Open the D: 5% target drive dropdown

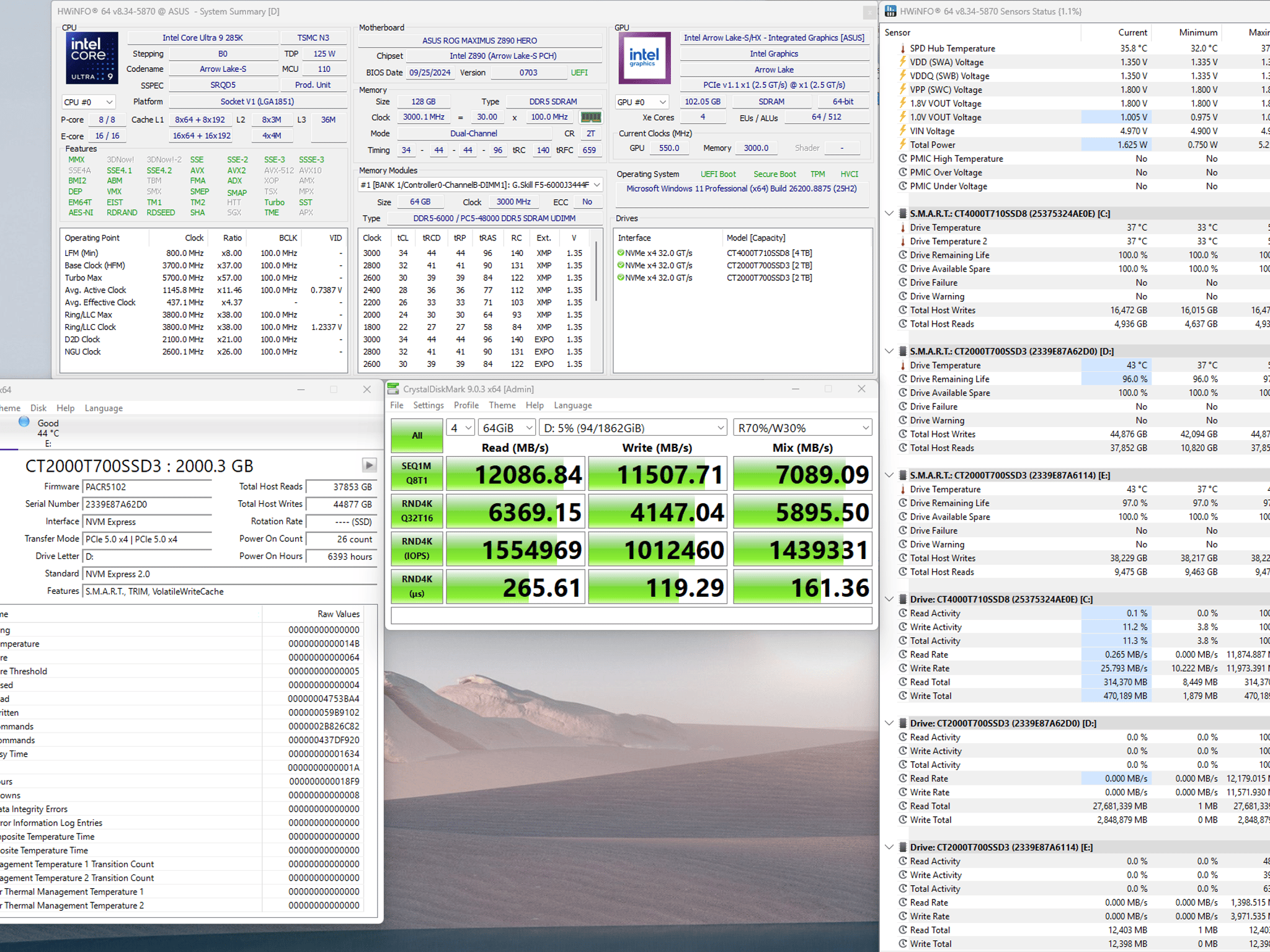(x=633, y=428)
